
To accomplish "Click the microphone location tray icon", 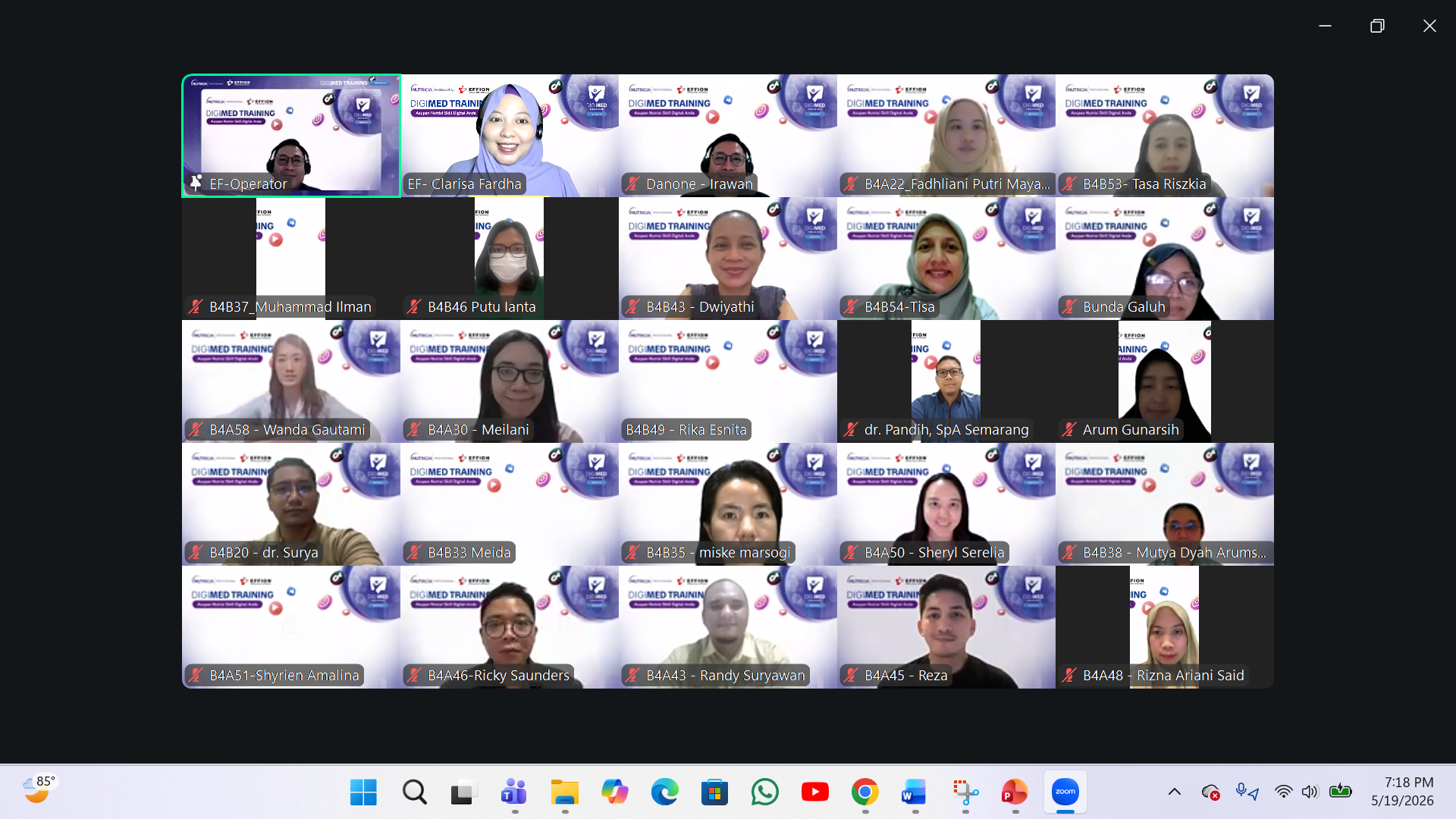I will tap(1247, 792).
